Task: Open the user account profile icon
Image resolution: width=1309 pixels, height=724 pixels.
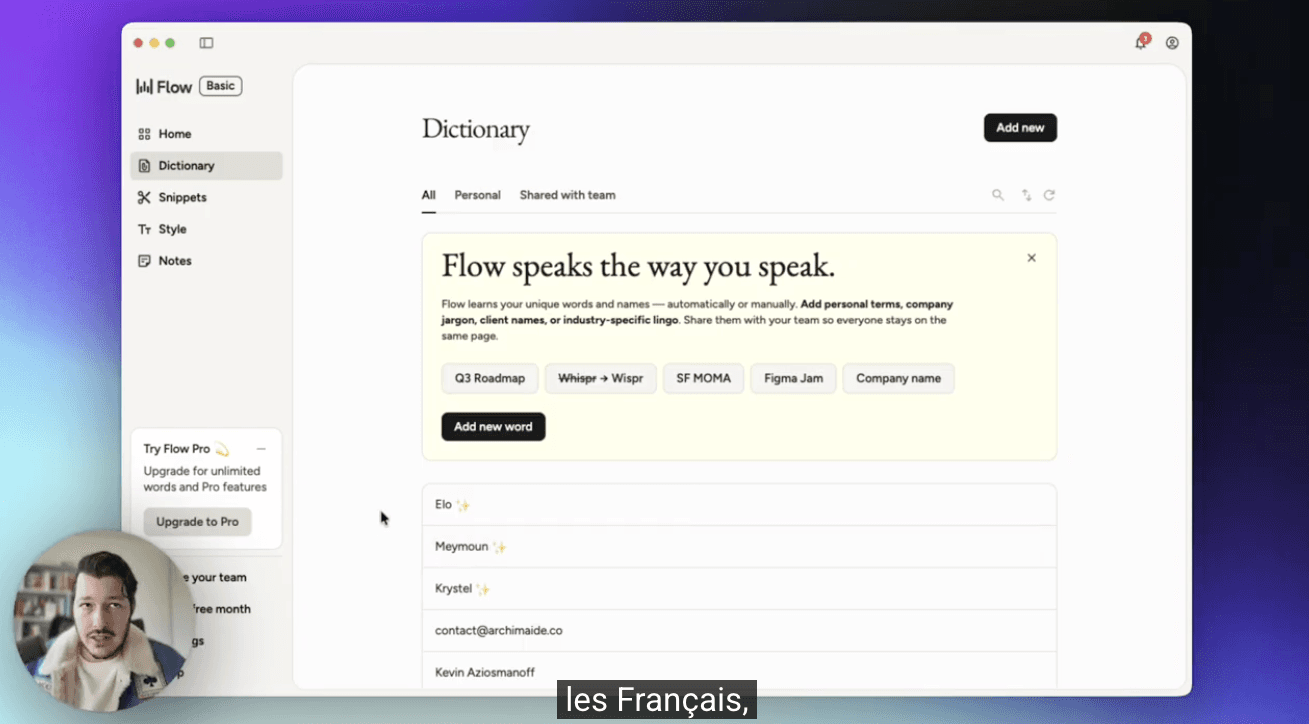Action: (x=1172, y=43)
